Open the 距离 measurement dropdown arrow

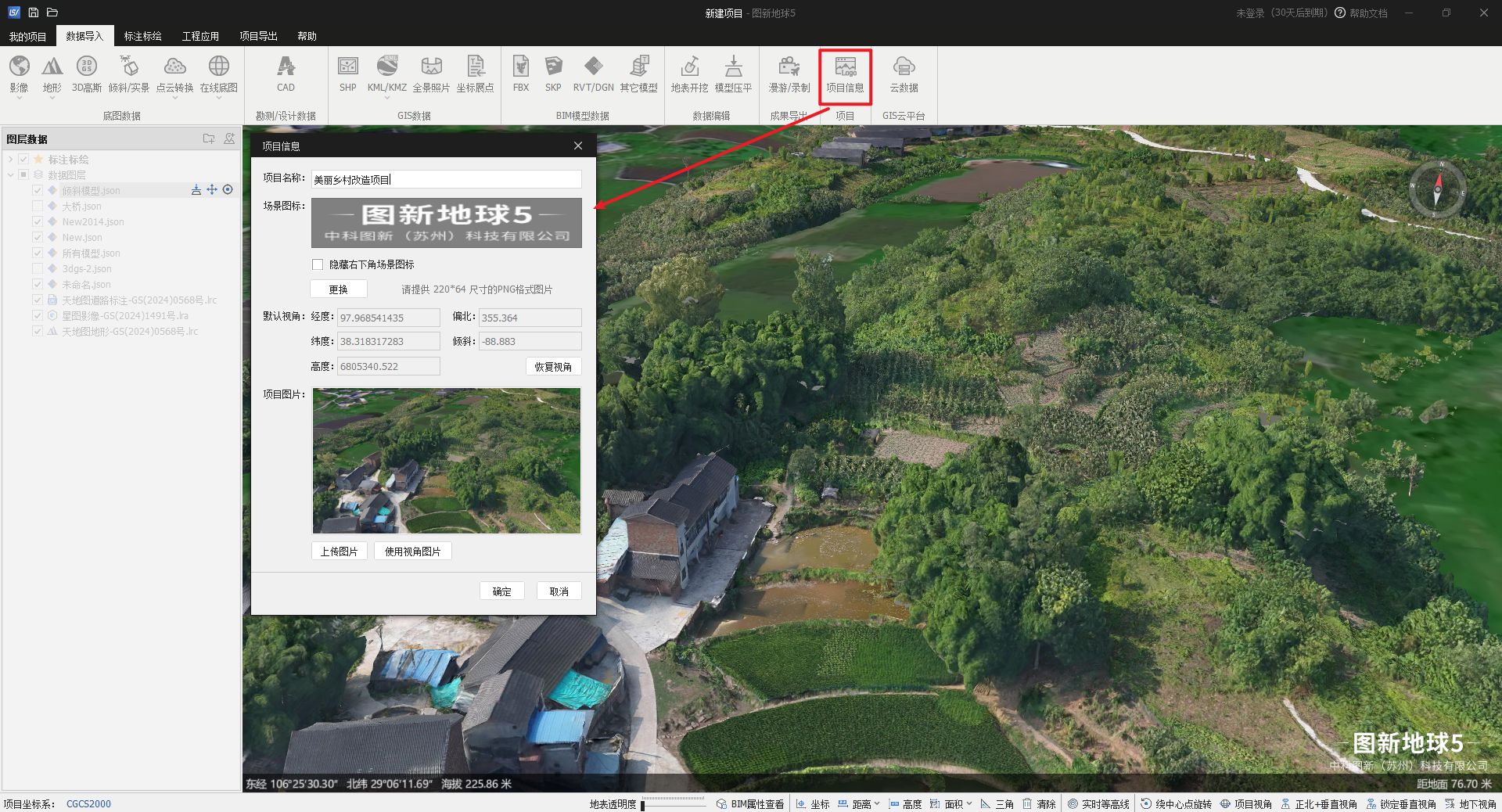877,803
